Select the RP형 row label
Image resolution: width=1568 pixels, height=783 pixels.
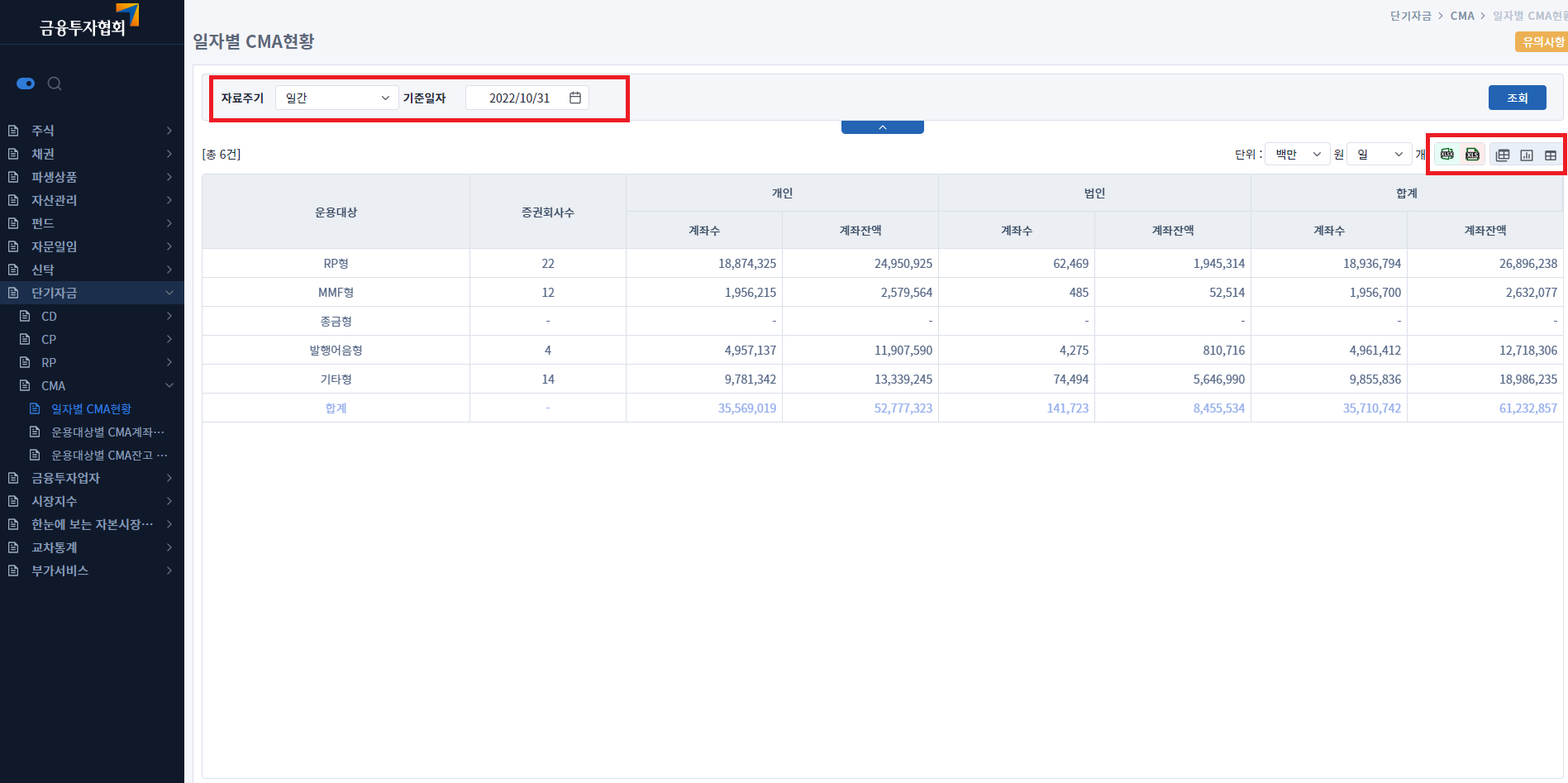coord(336,263)
